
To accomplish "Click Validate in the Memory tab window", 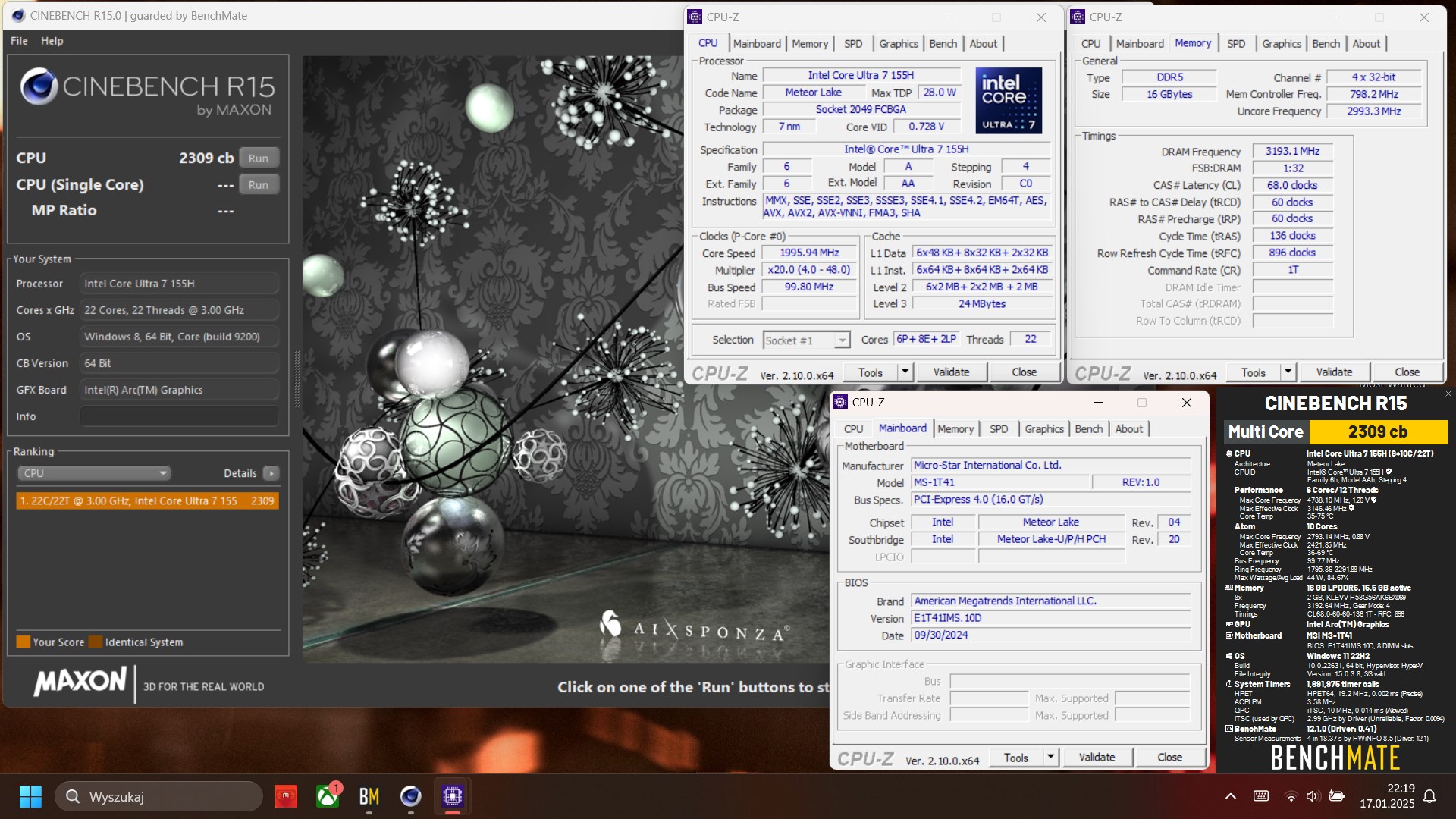I will [1334, 372].
